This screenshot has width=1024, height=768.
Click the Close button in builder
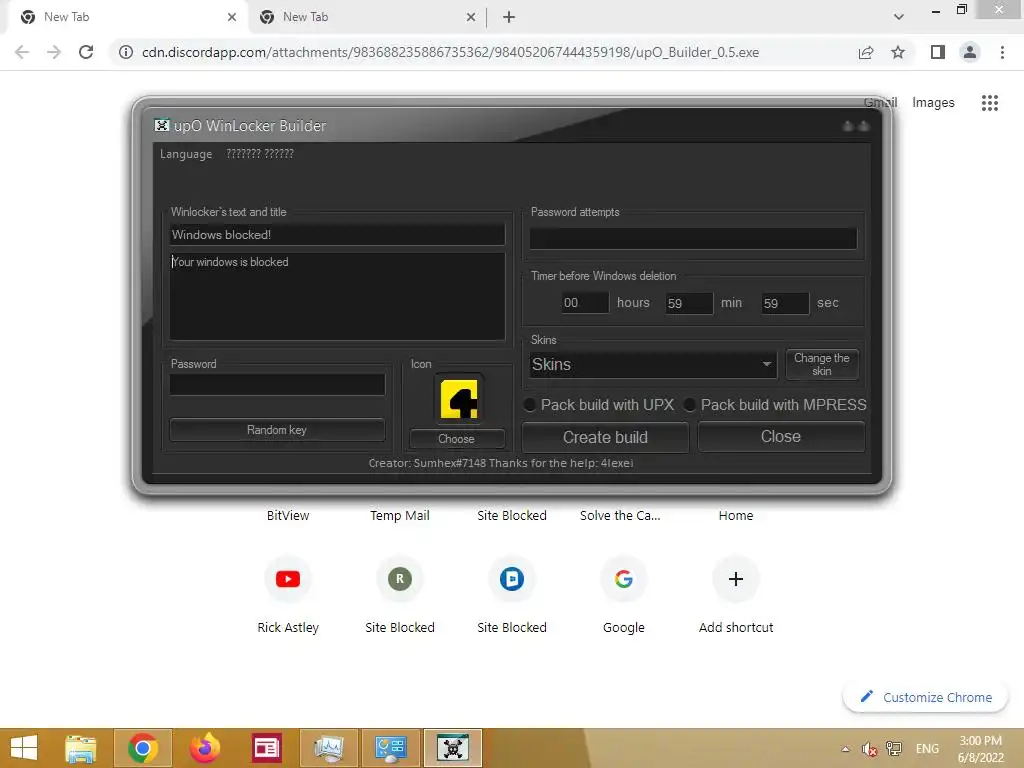point(781,436)
